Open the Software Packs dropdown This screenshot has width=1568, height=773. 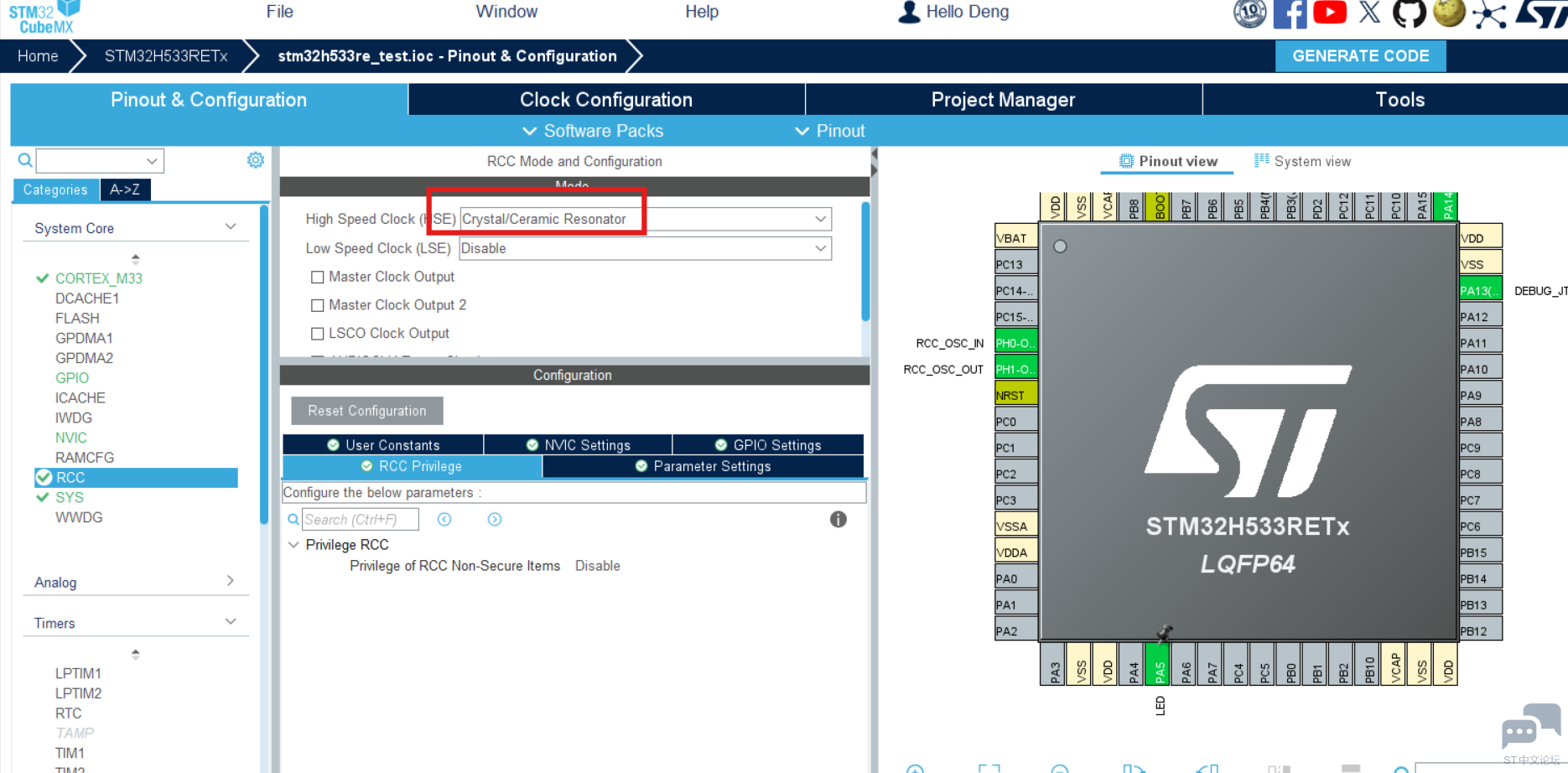[593, 131]
